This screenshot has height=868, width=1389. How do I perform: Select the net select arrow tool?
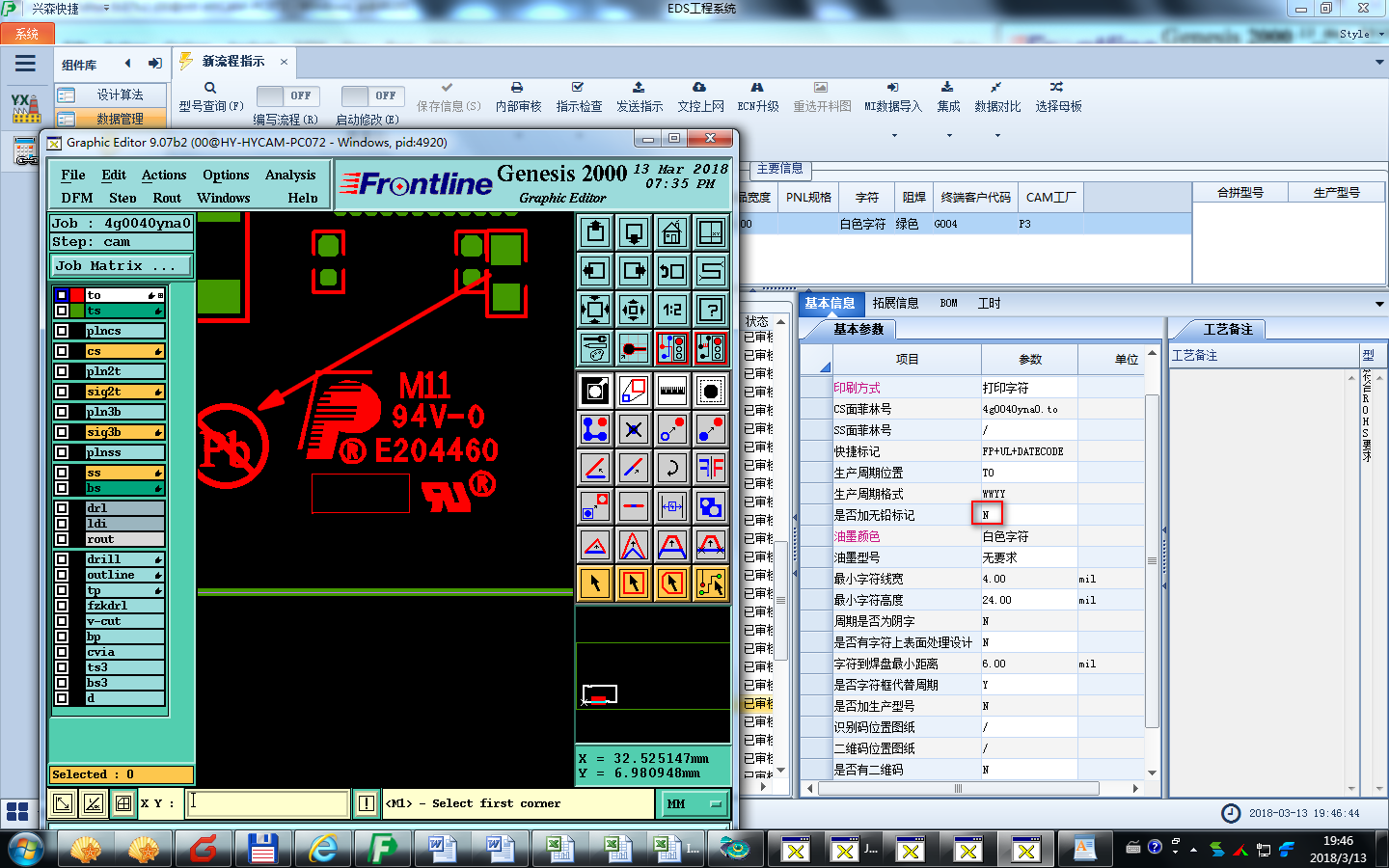pyautogui.click(x=711, y=583)
